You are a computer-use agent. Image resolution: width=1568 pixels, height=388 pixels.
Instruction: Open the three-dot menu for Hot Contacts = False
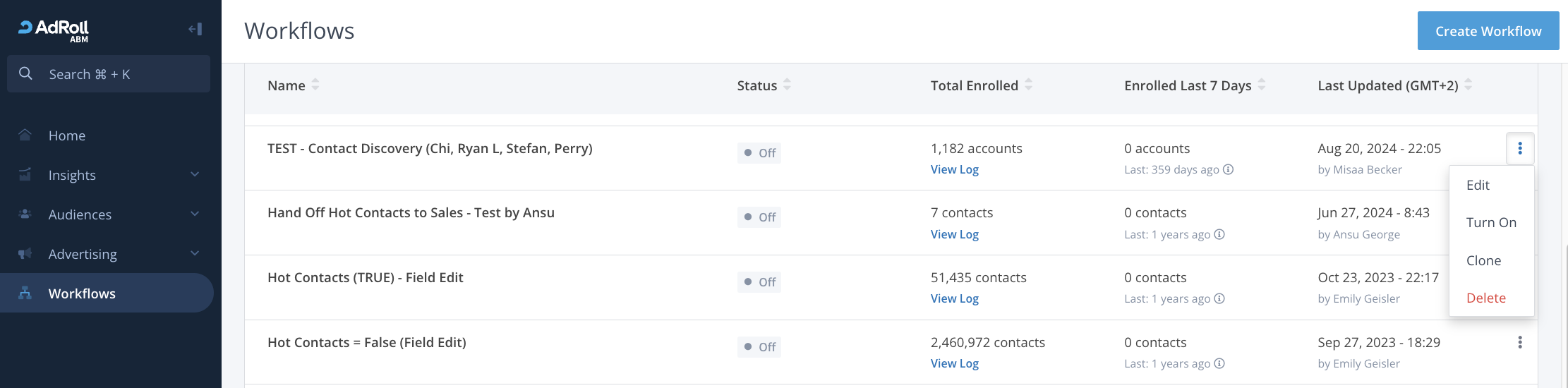(x=1519, y=342)
